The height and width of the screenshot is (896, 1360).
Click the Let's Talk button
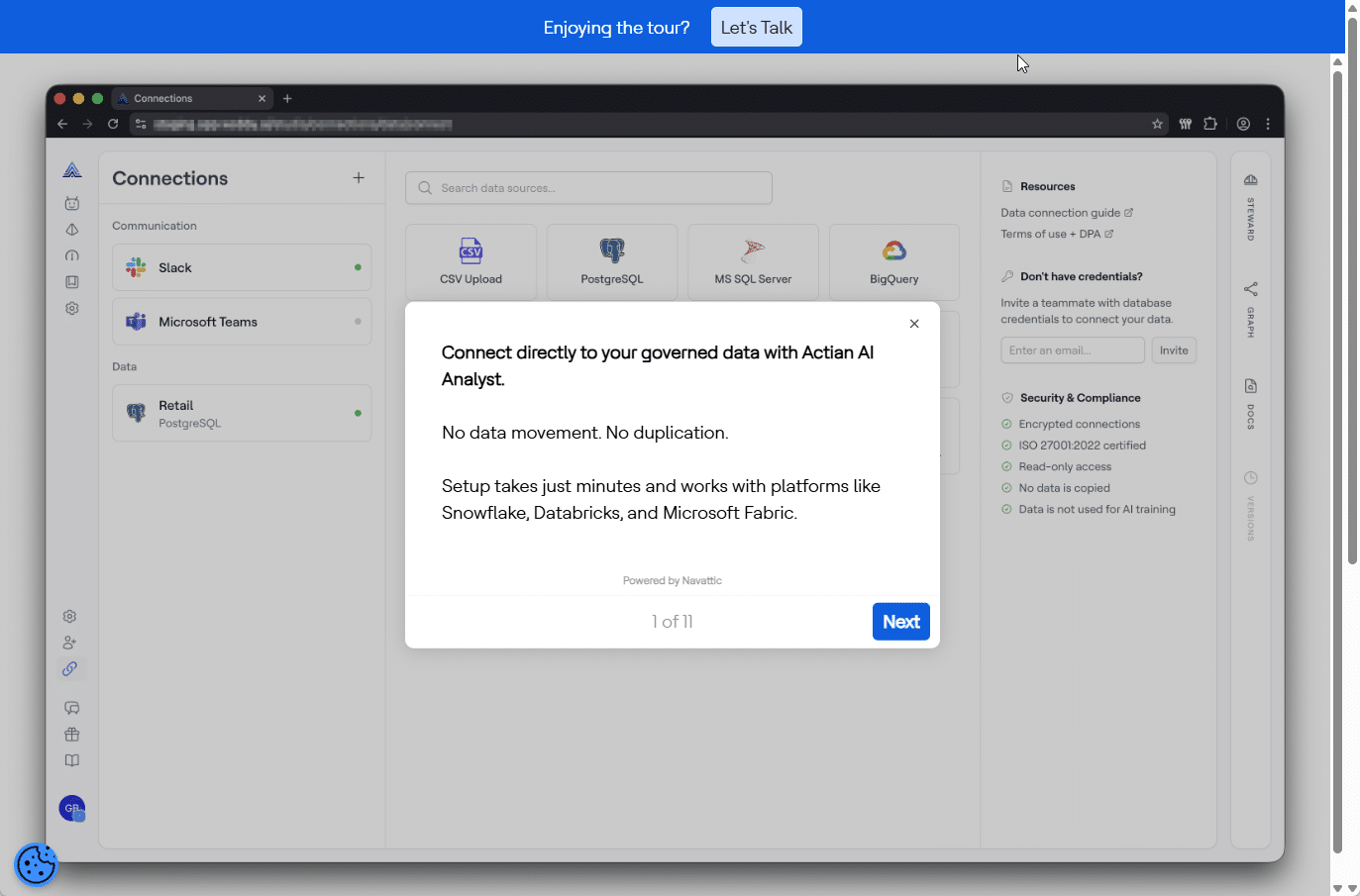(x=757, y=28)
